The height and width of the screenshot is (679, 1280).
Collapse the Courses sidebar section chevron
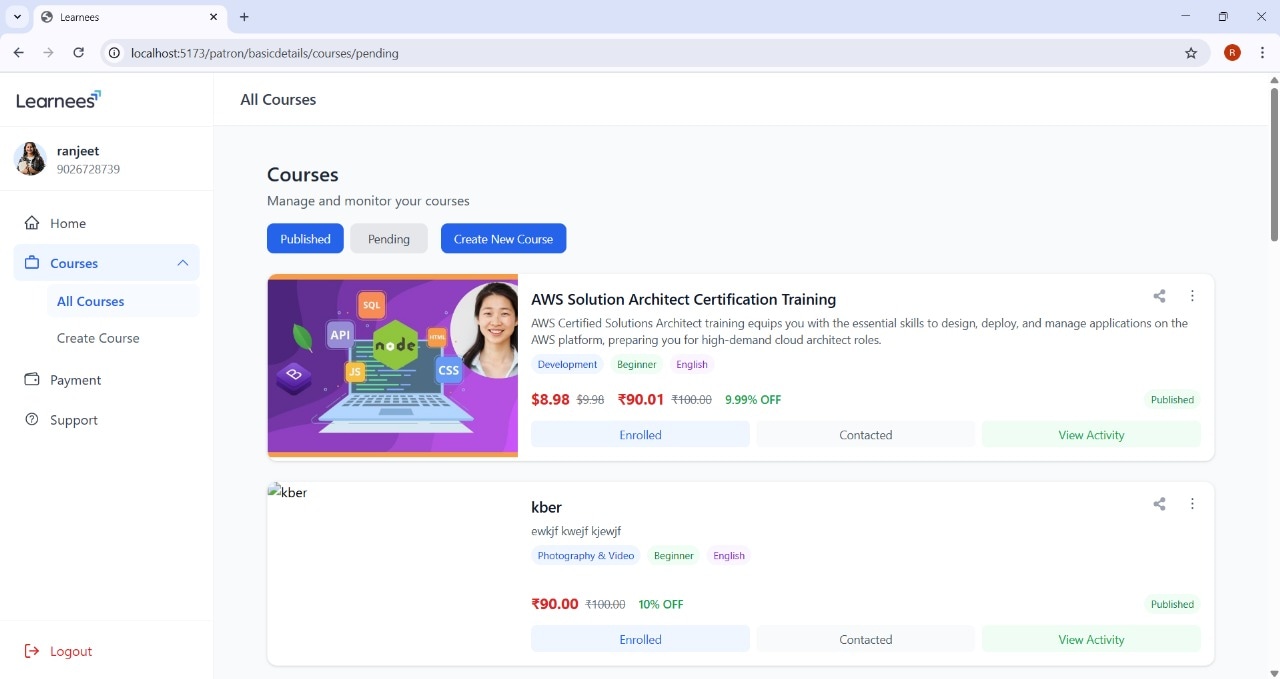pos(182,263)
